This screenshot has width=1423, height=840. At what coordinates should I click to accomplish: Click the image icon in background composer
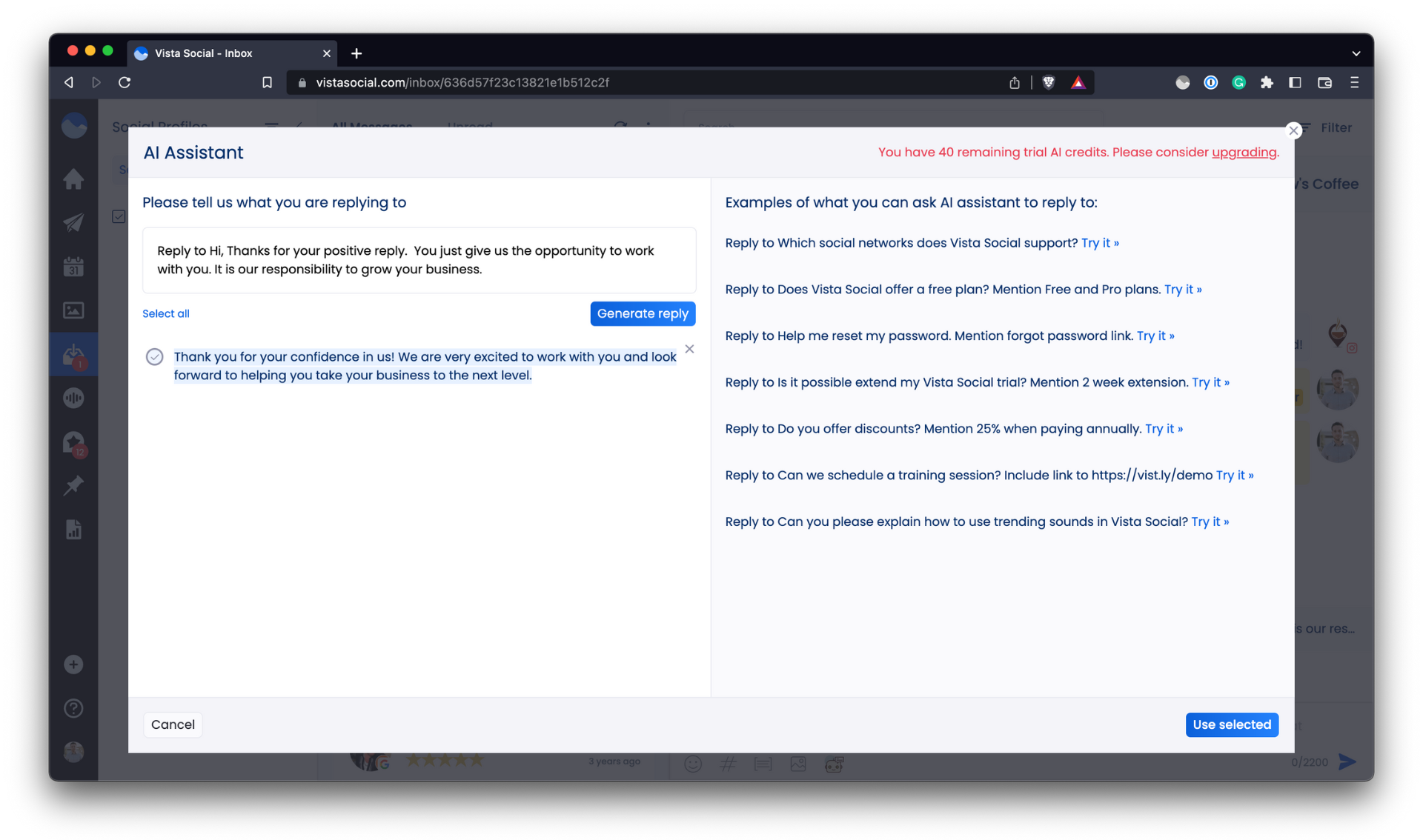coord(798,764)
